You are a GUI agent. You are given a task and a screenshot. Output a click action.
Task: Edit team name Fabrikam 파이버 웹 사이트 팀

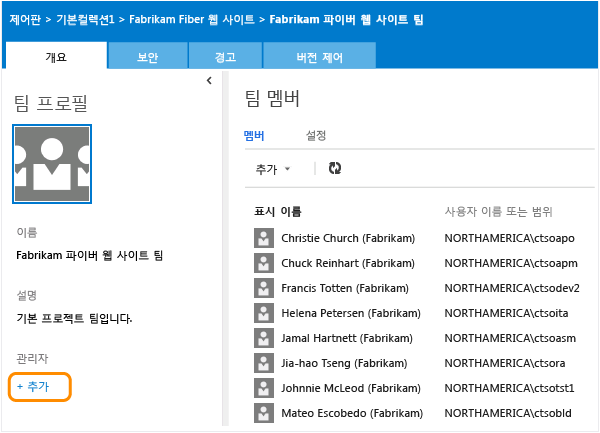90,255
